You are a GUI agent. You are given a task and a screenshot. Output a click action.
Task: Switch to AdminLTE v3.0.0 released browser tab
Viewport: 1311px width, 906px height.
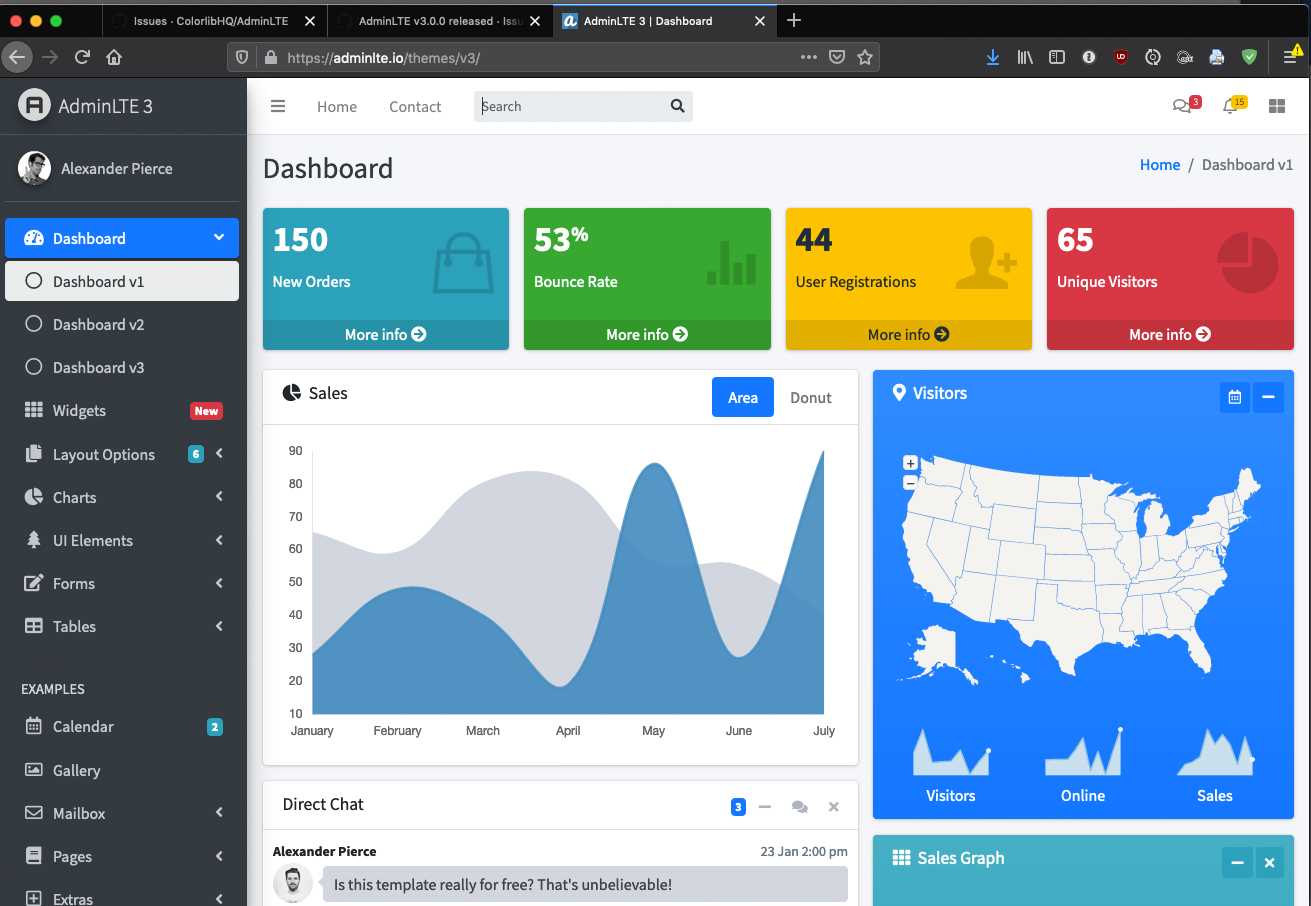coord(440,21)
